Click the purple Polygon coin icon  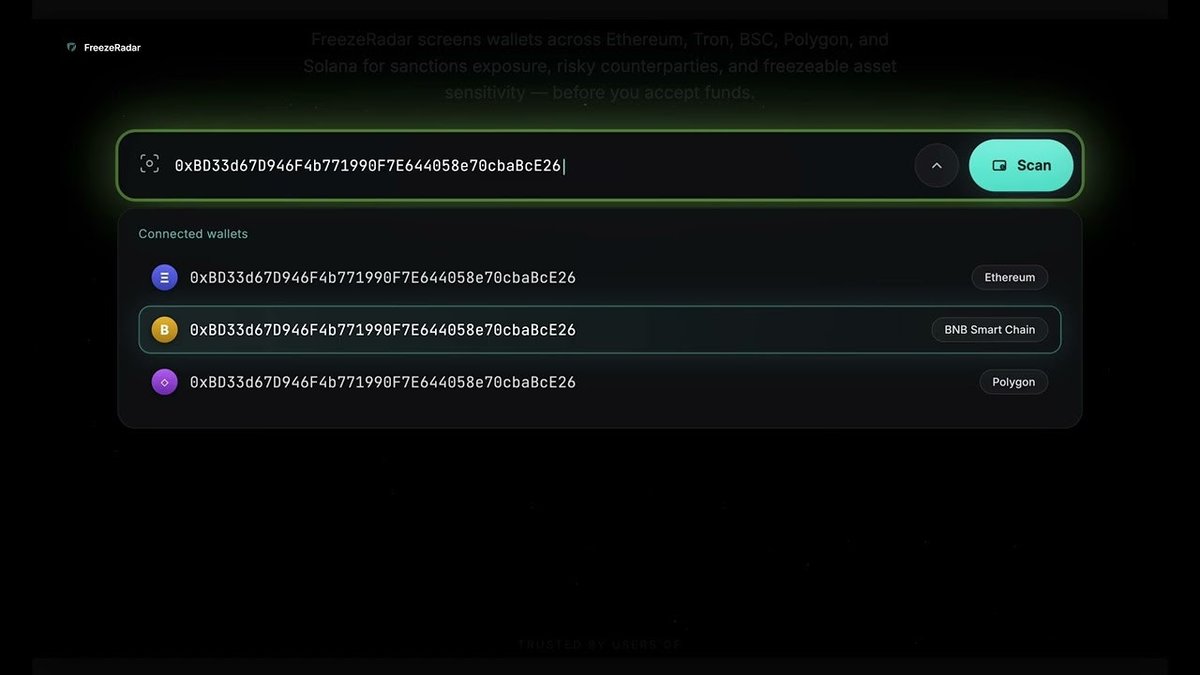(x=164, y=381)
